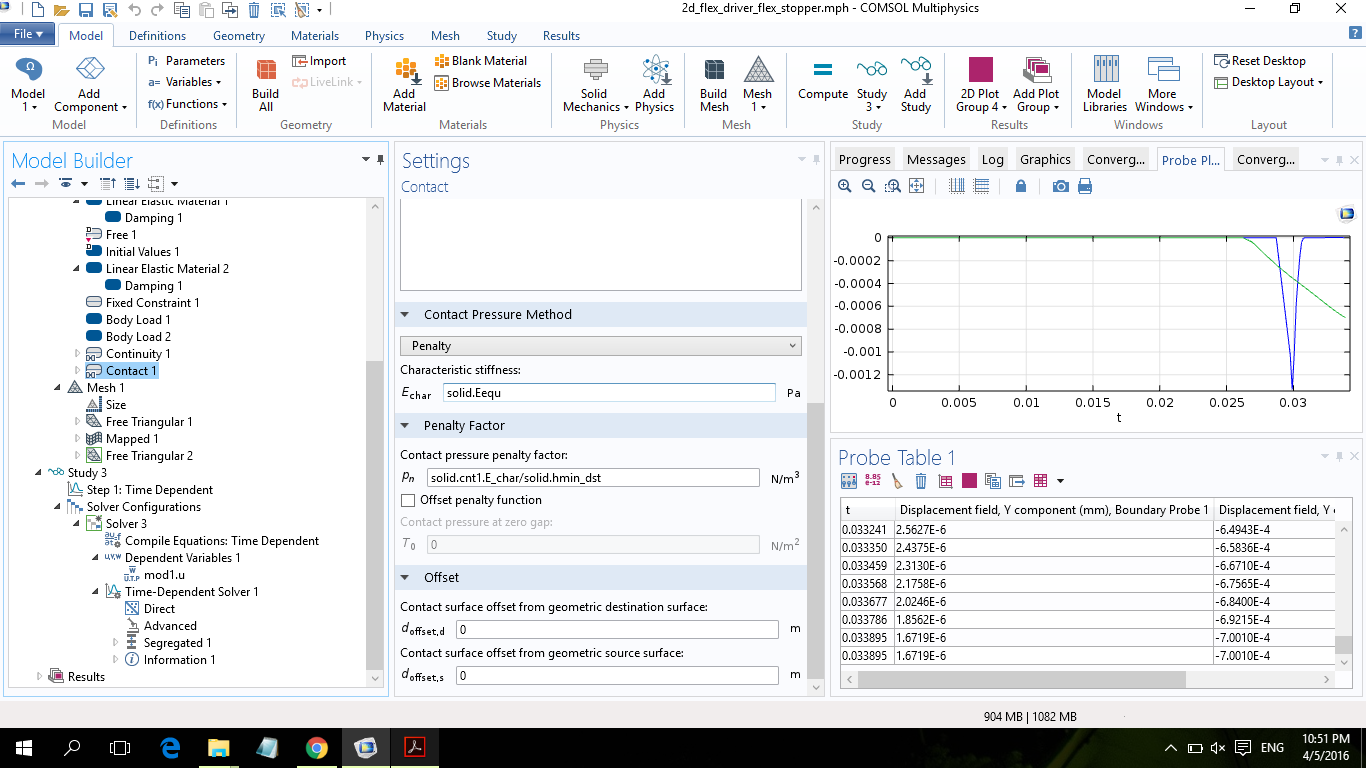
Task: Click the lock icon in plot toolbar
Action: 1020,186
